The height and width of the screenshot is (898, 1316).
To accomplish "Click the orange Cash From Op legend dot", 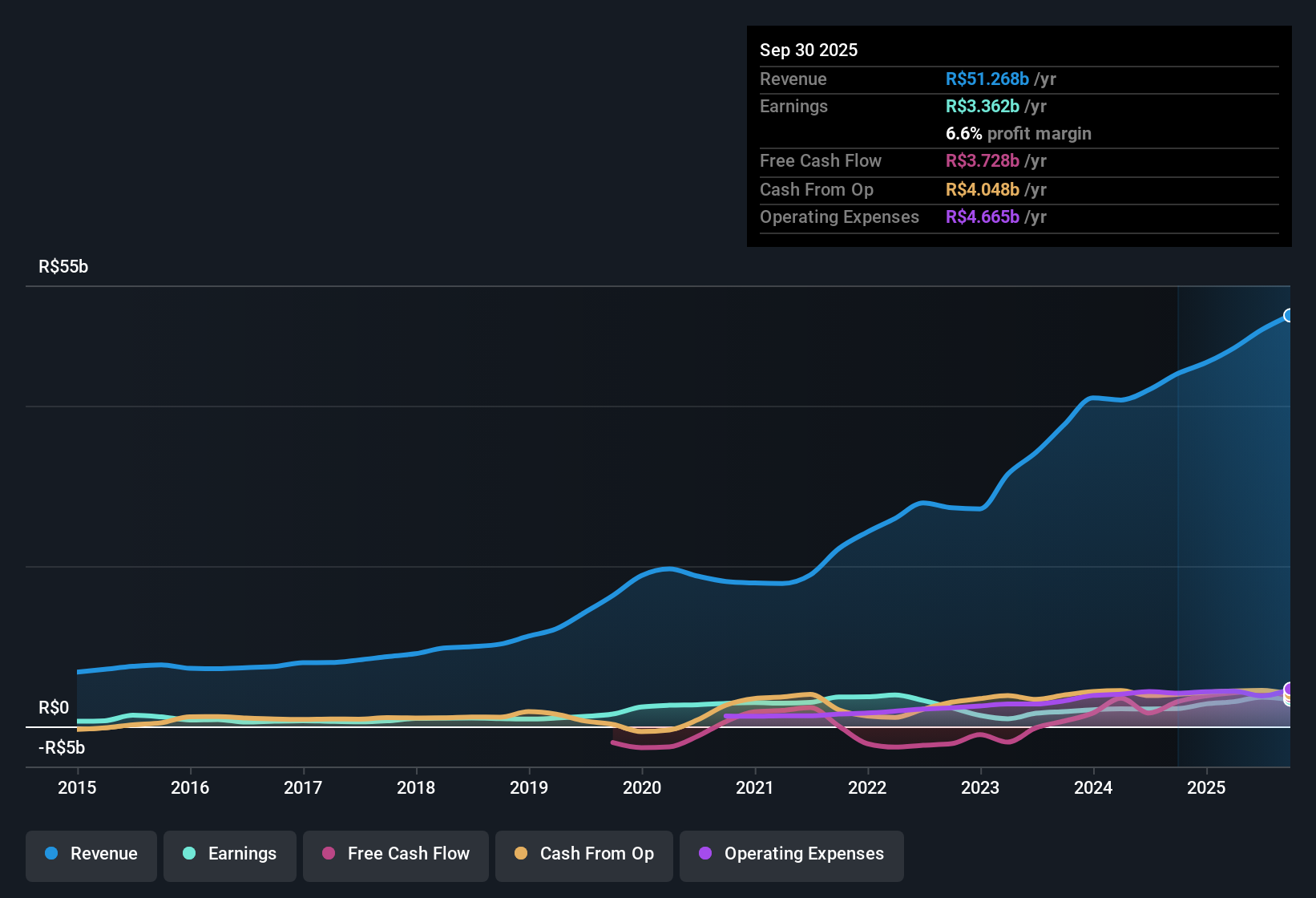I will click(520, 854).
